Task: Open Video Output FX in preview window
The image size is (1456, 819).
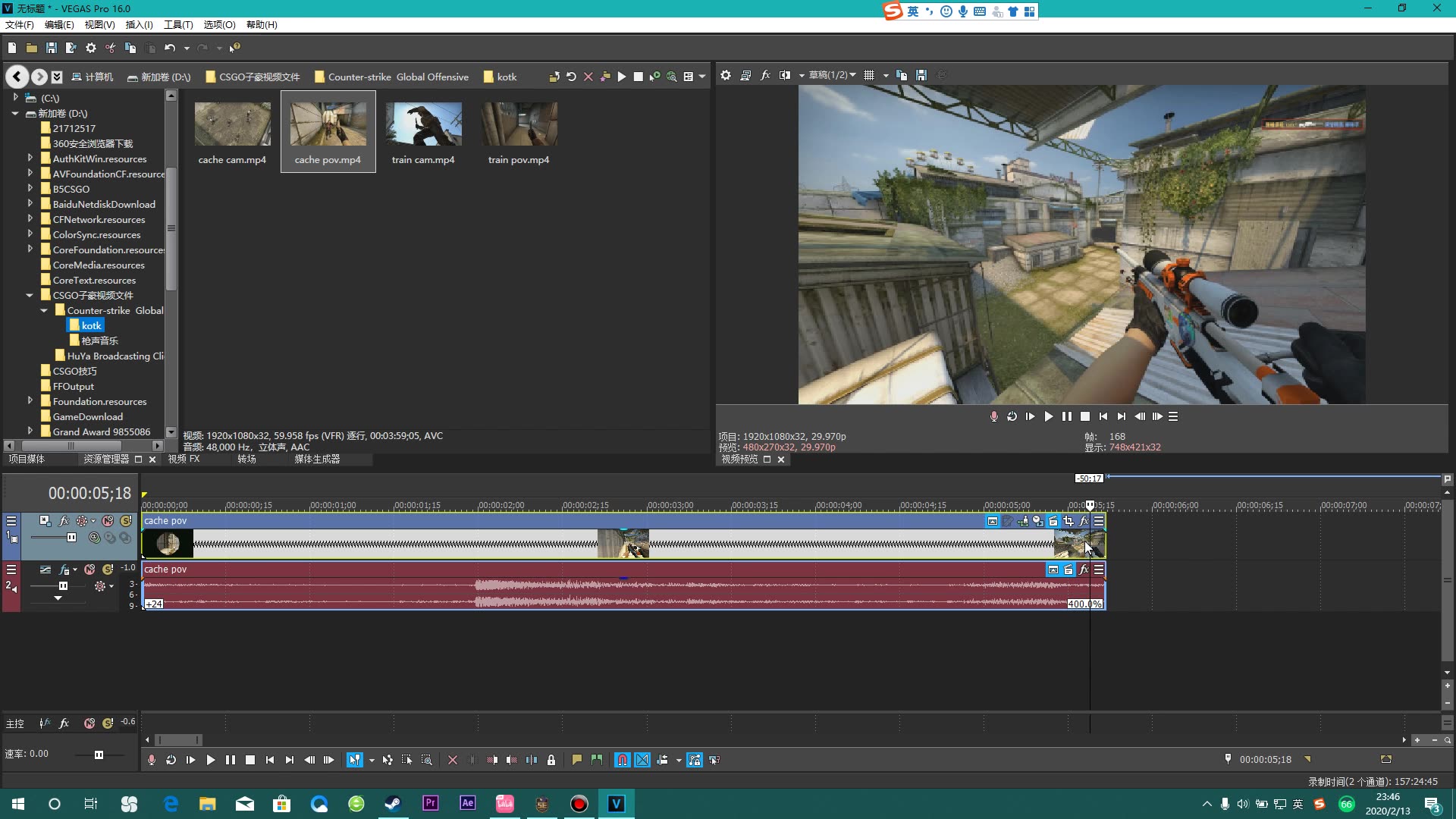Action: click(765, 75)
